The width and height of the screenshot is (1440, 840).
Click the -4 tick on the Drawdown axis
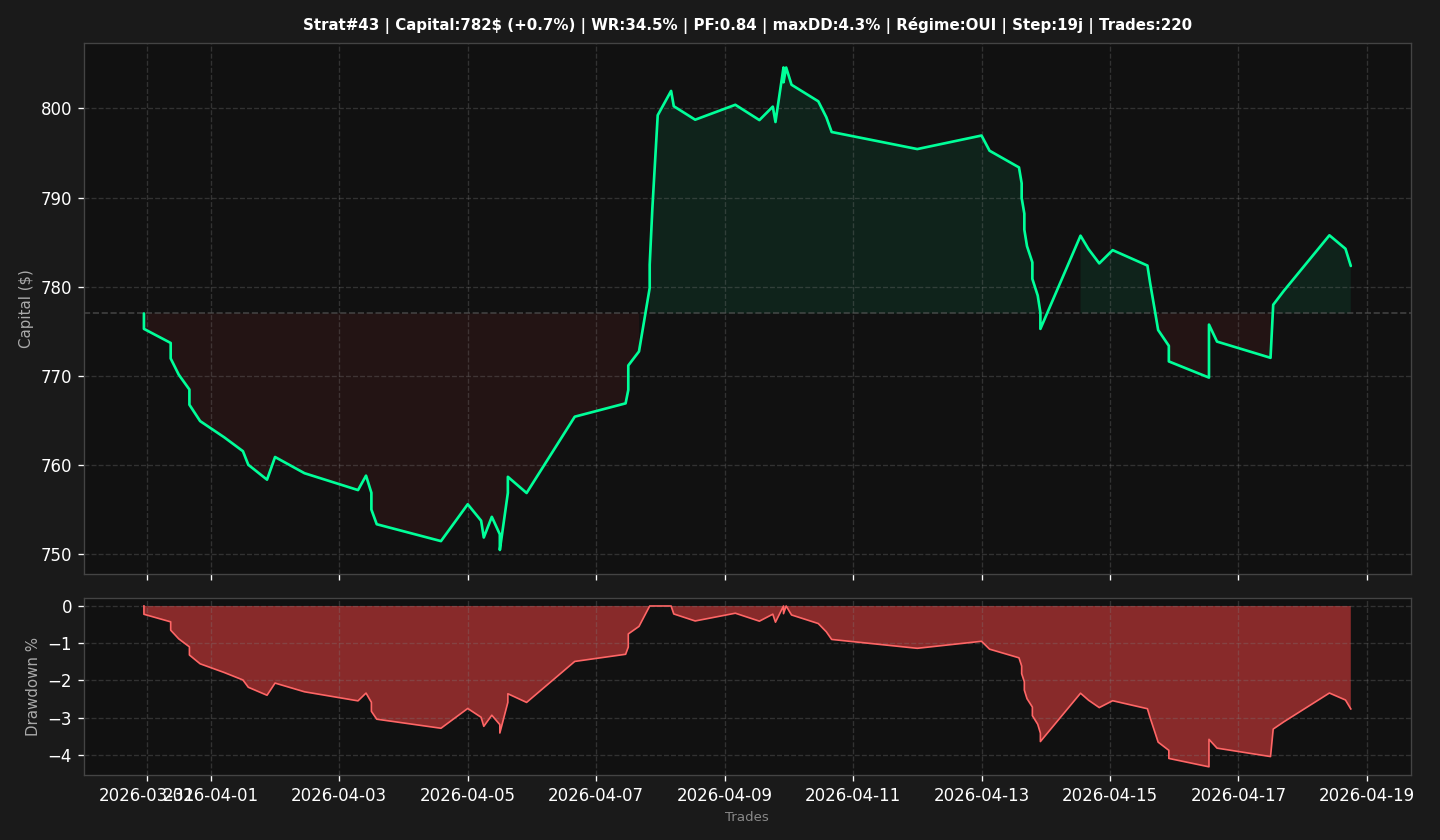[x=62, y=756]
